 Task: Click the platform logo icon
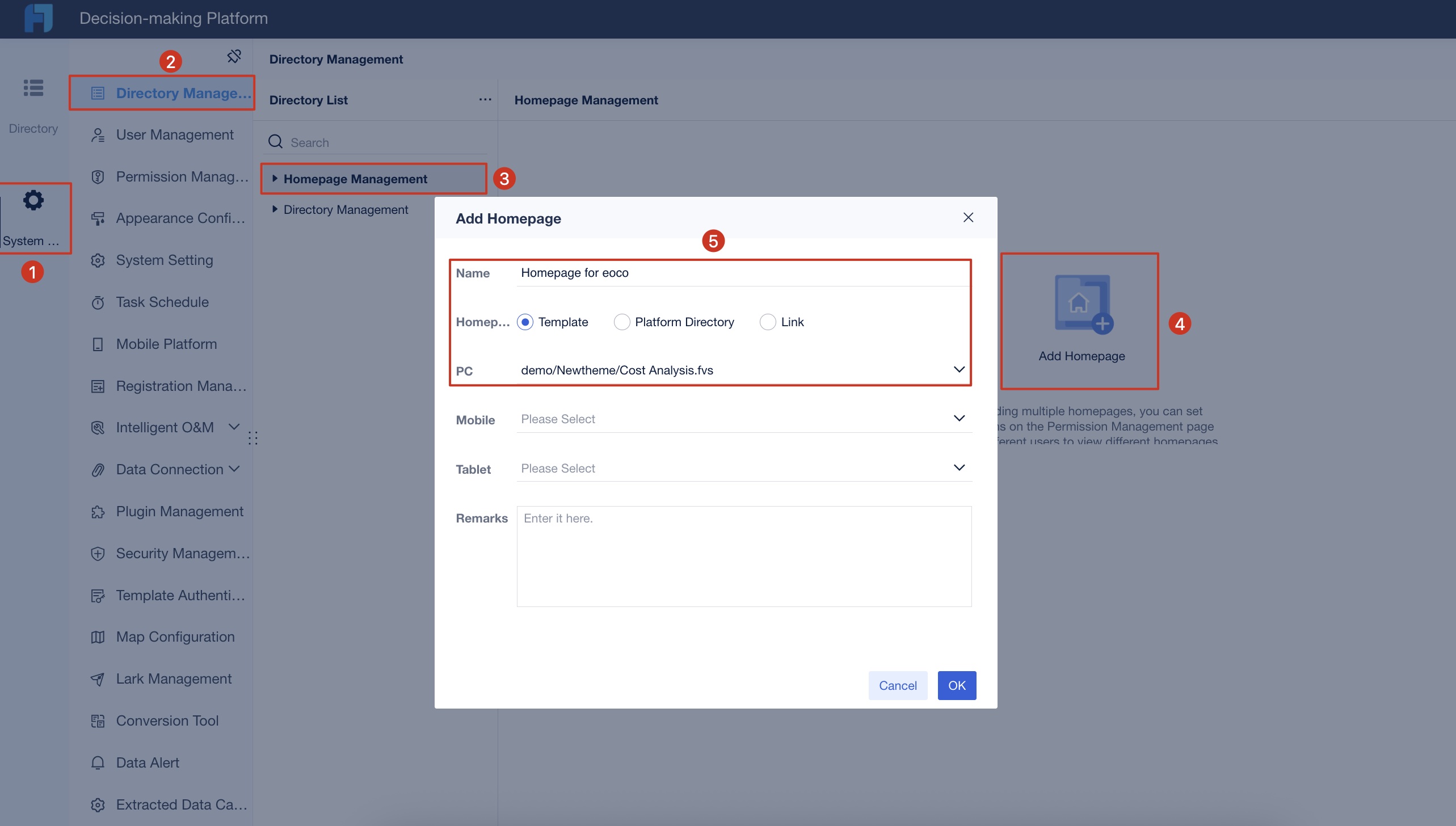pyautogui.click(x=38, y=18)
